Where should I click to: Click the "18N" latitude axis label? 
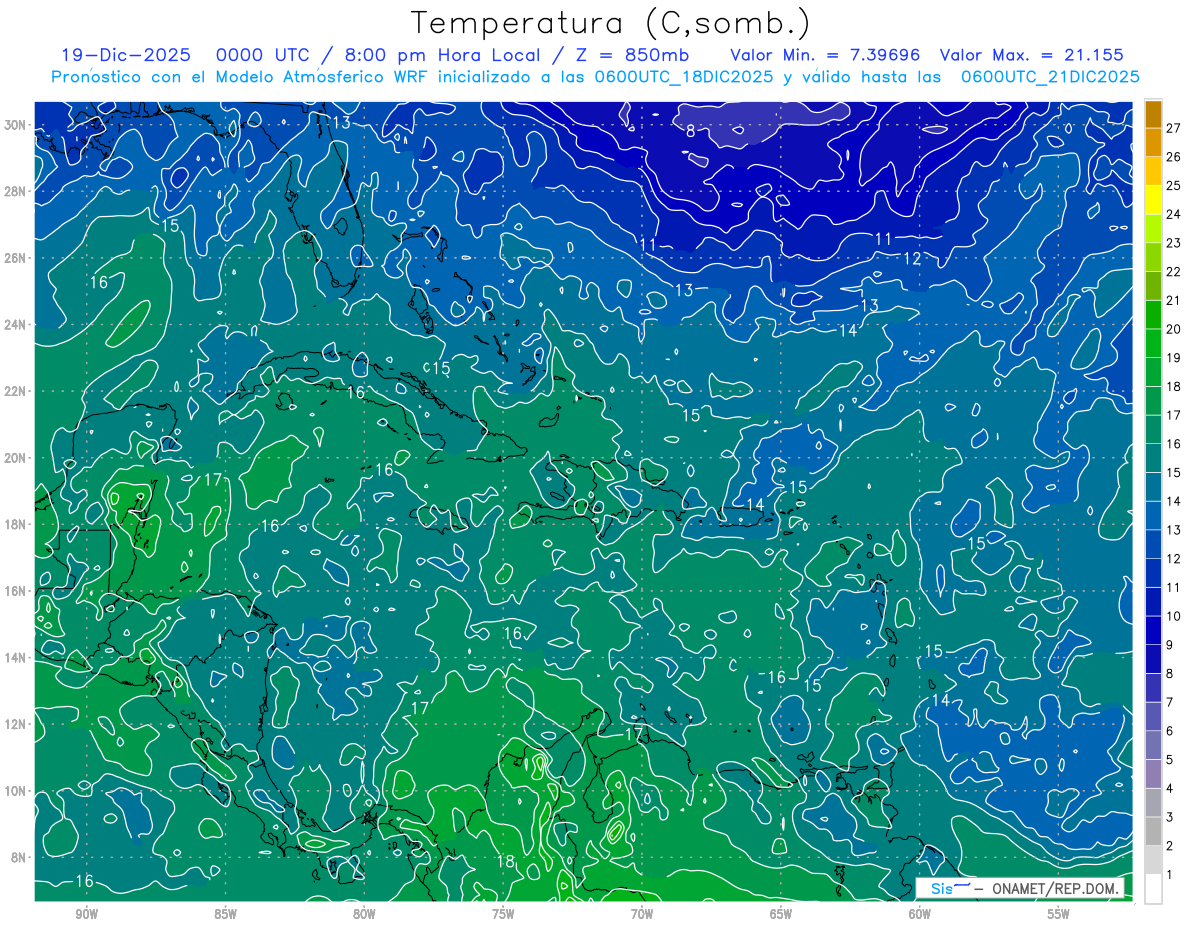[x=17, y=524]
